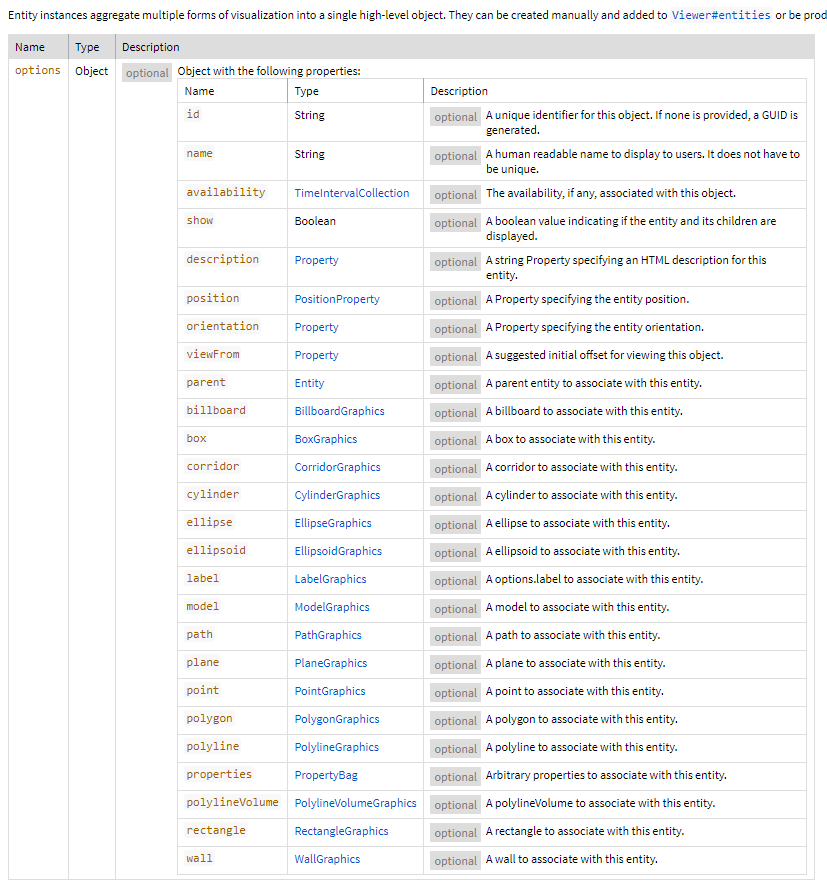The width and height of the screenshot is (827, 887).
Task: Select the 'model' property name
Action: [x=203, y=606]
